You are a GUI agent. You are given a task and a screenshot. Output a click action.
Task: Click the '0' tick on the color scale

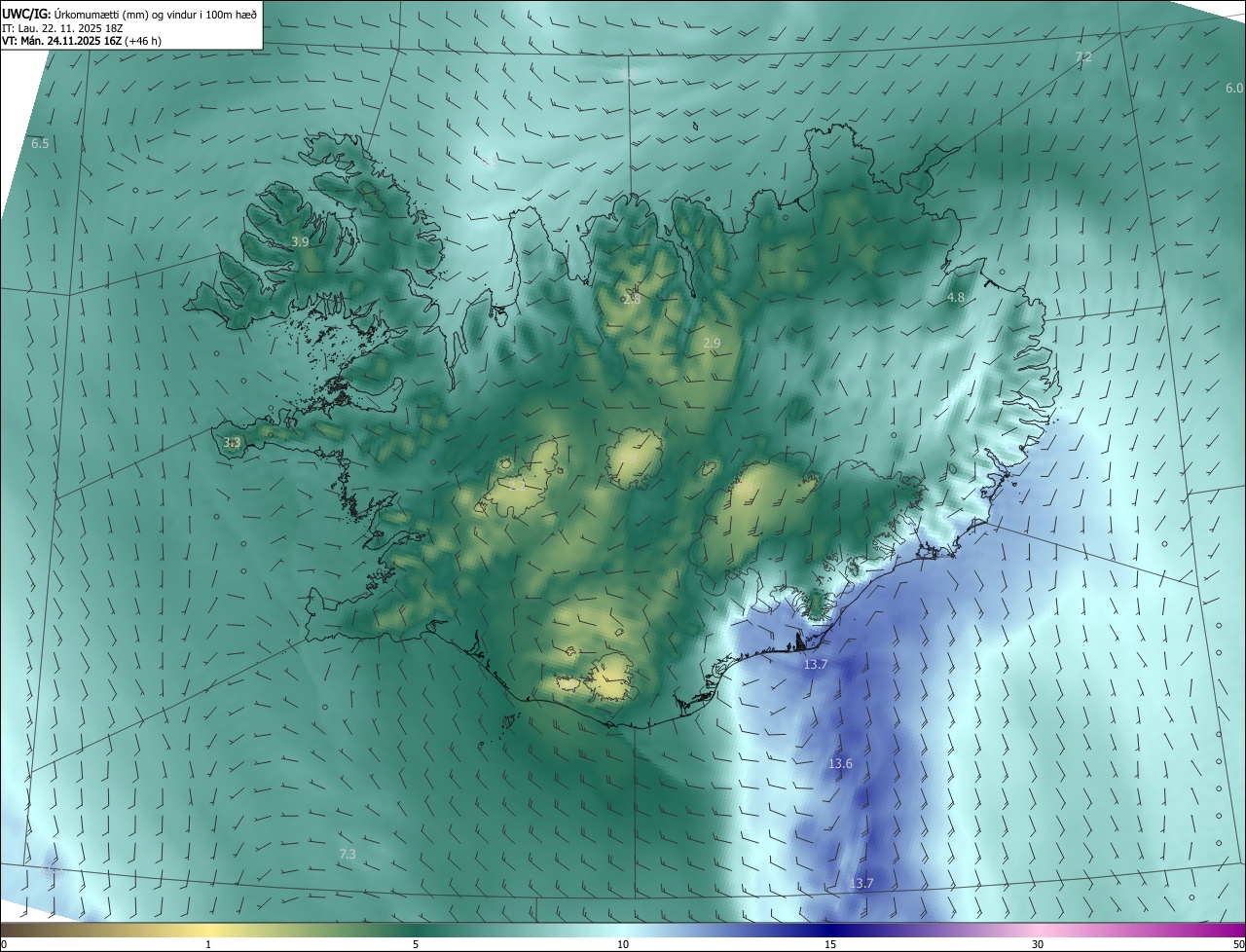pyautogui.click(x=4, y=945)
